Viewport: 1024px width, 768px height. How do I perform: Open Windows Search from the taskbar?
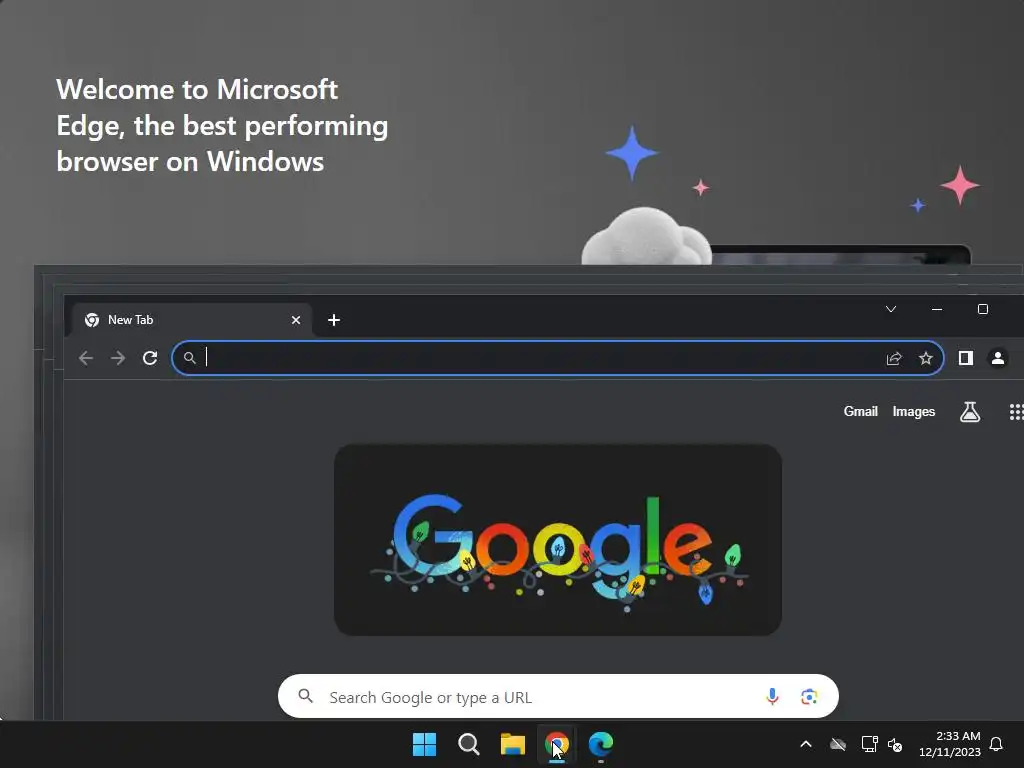pyautogui.click(x=469, y=744)
